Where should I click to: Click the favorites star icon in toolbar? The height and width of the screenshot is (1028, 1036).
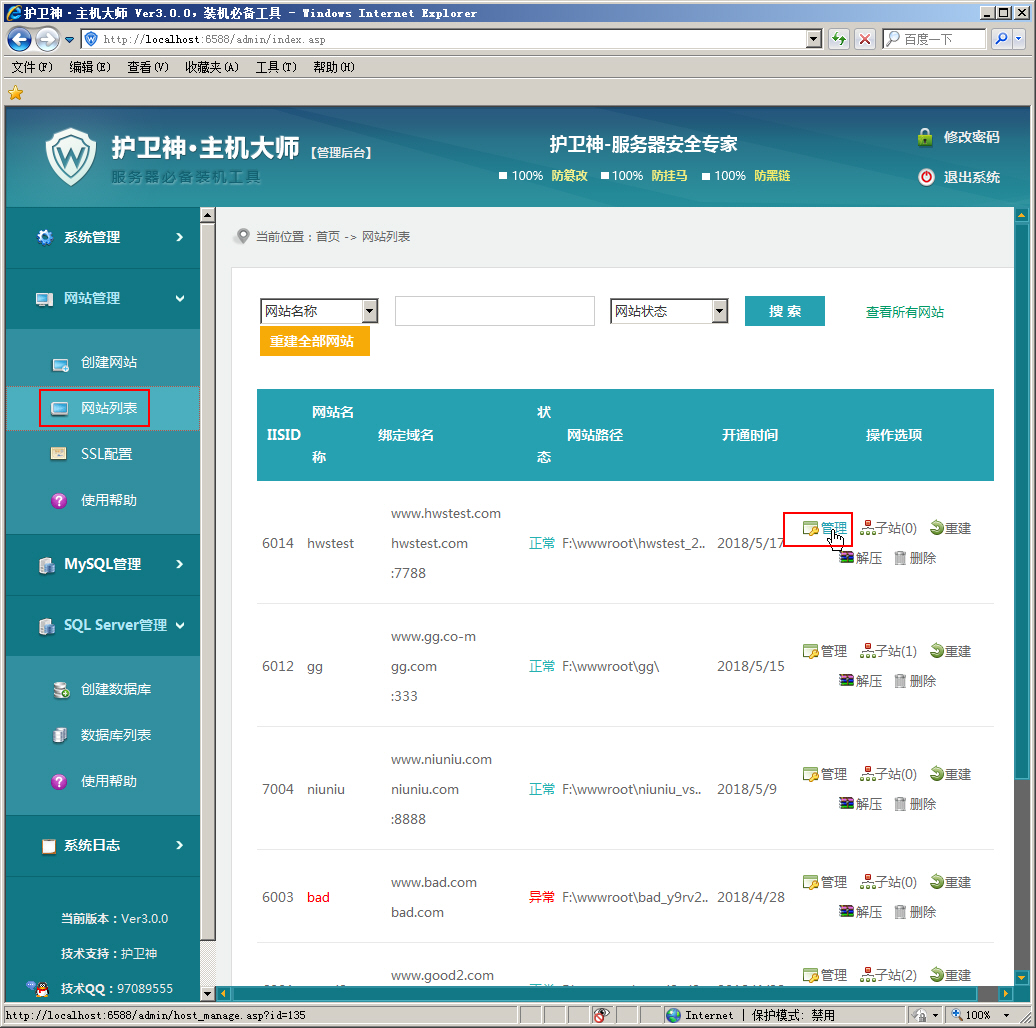[x=15, y=93]
